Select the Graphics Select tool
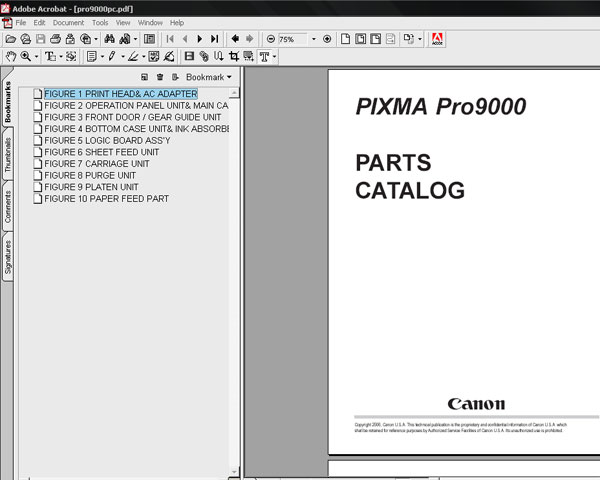 point(71,57)
